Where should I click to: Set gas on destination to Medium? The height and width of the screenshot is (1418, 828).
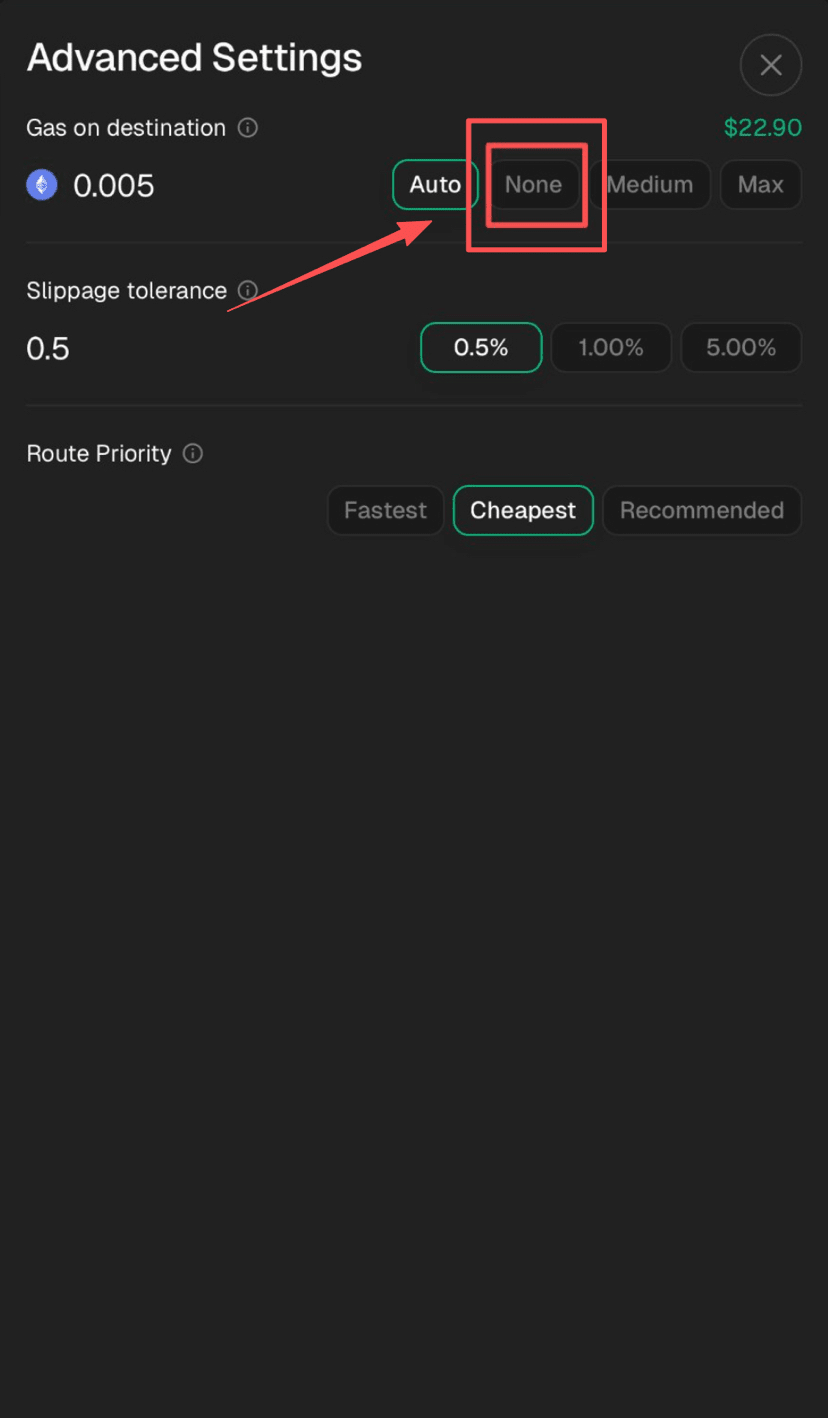coord(650,185)
